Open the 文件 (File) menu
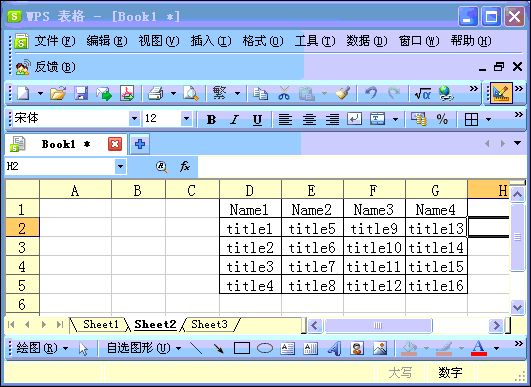The height and width of the screenshot is (387, 531). (55, 41)
